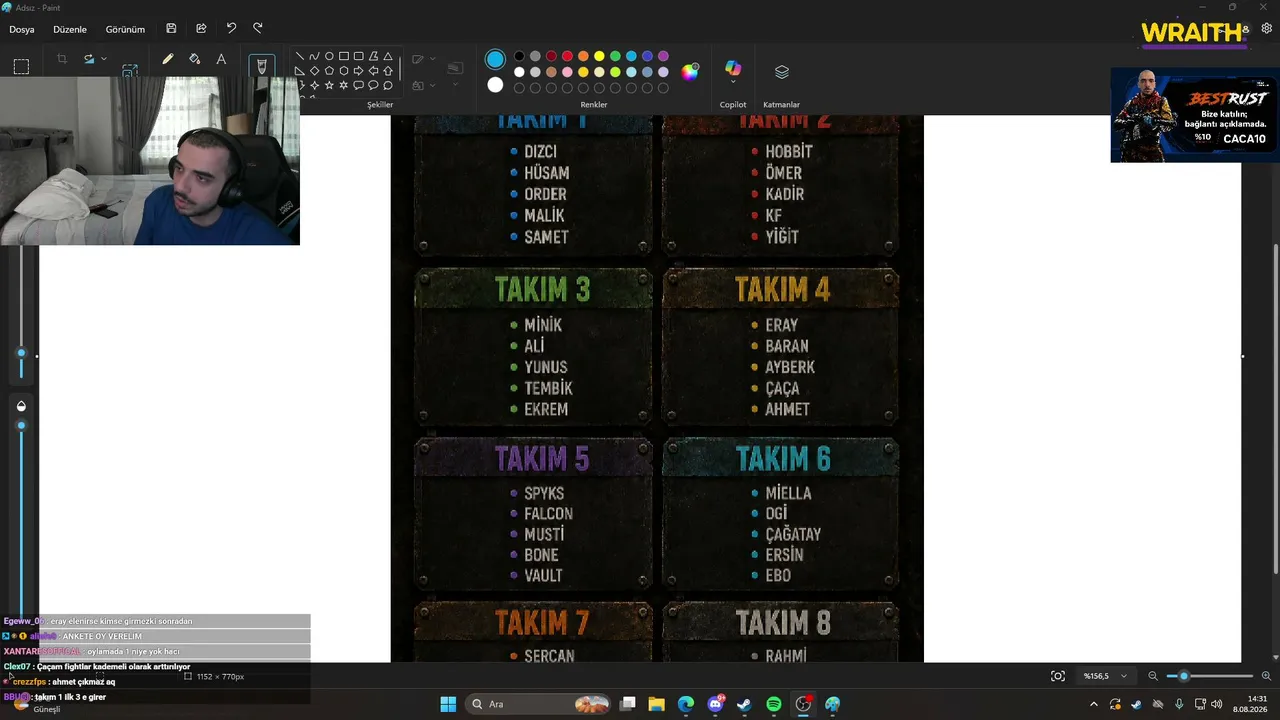Open the Katmanlar layers panel
This screenshot has width=1280, height=720.
[782, 72]
